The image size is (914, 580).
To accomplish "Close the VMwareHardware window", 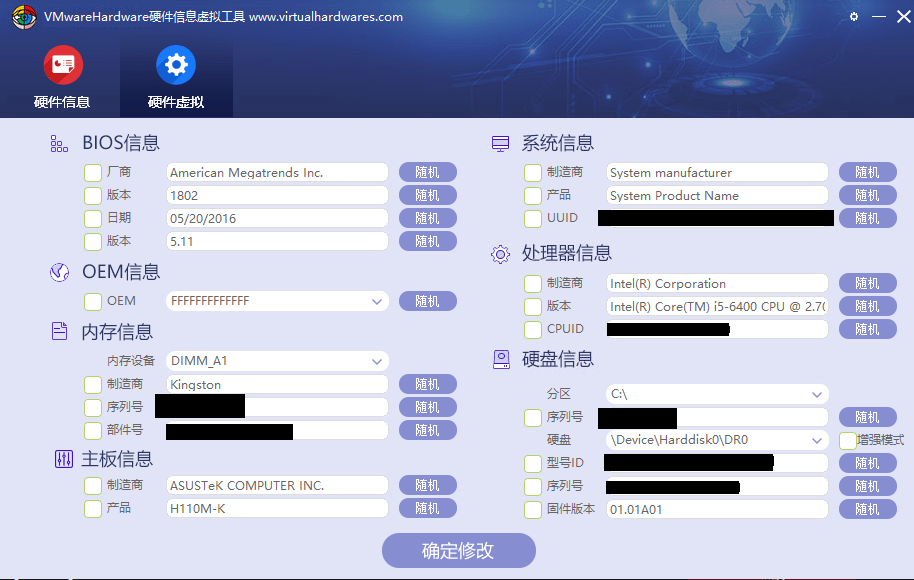I will coord(904,17).
